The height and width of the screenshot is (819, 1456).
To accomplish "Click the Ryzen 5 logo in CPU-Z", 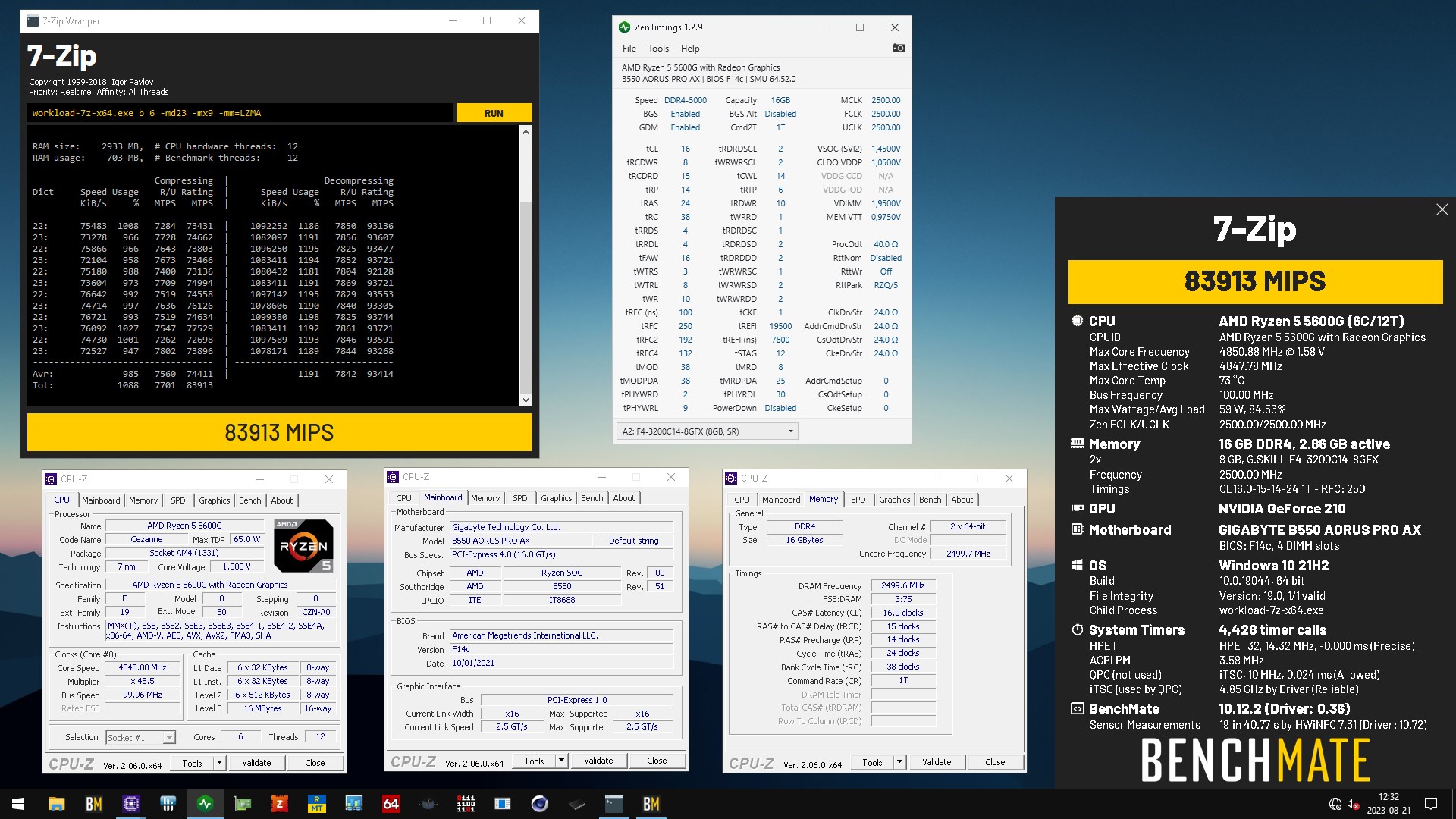I will [x=303, y=546].
